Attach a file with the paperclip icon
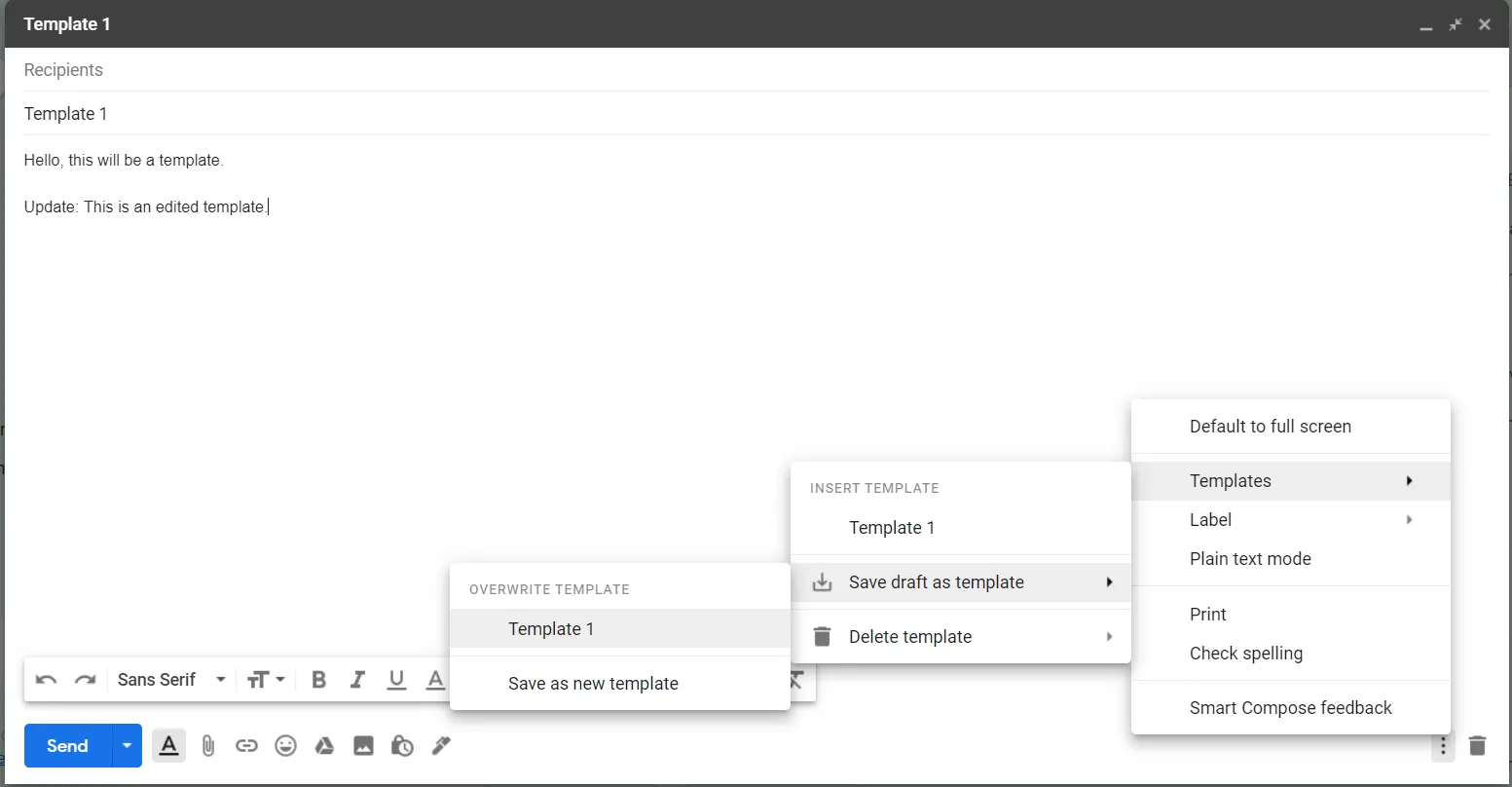The height and width of the screenshot is (787, 1512). point(207,746)
